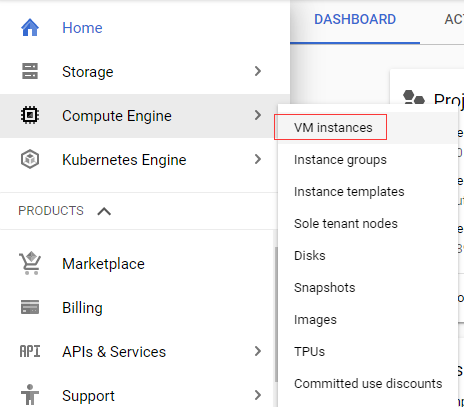Click the Marketplace cart icon
Screen dimensions: 464x407
click(x=30, y=263)
